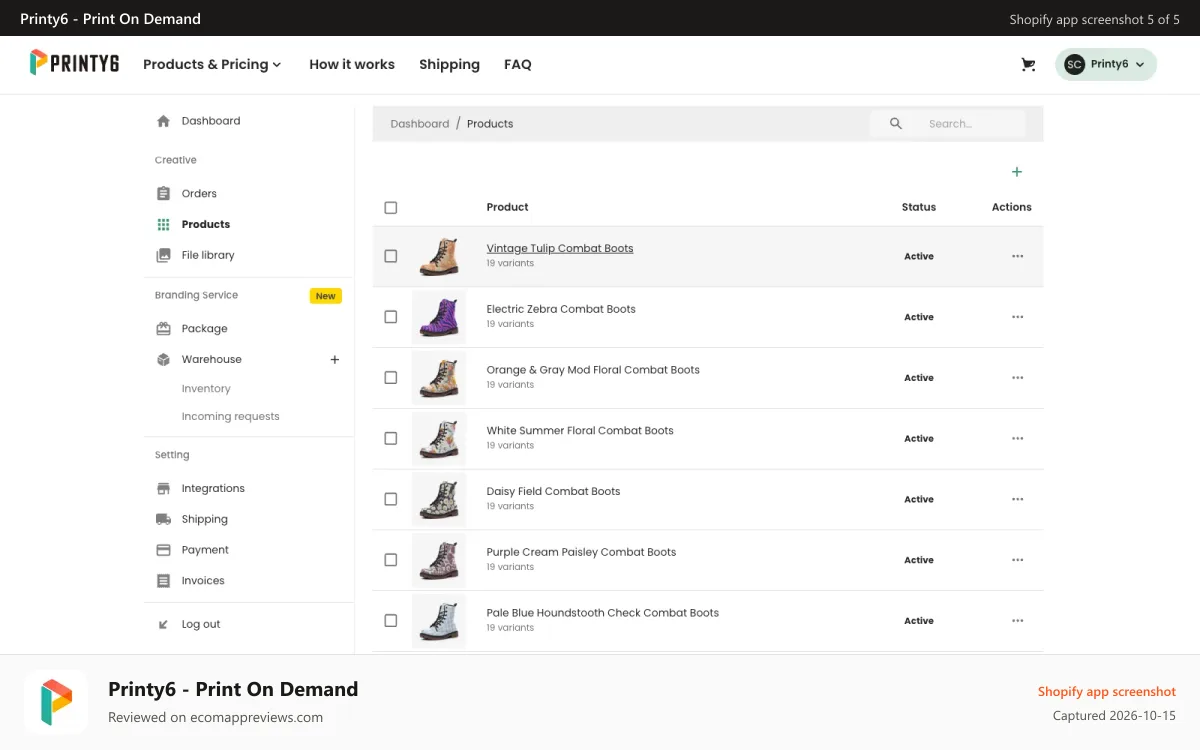Screen dimensions: 1200x750
Task: Click the SC avatar badge
Action: [1075, 64]
